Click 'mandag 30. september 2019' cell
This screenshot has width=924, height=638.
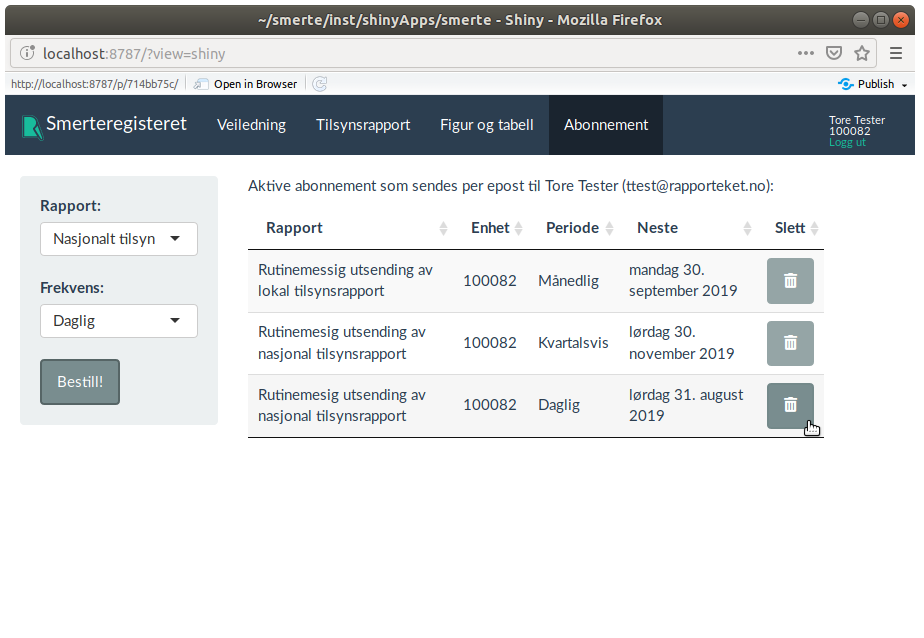click(x=688, y=281)
